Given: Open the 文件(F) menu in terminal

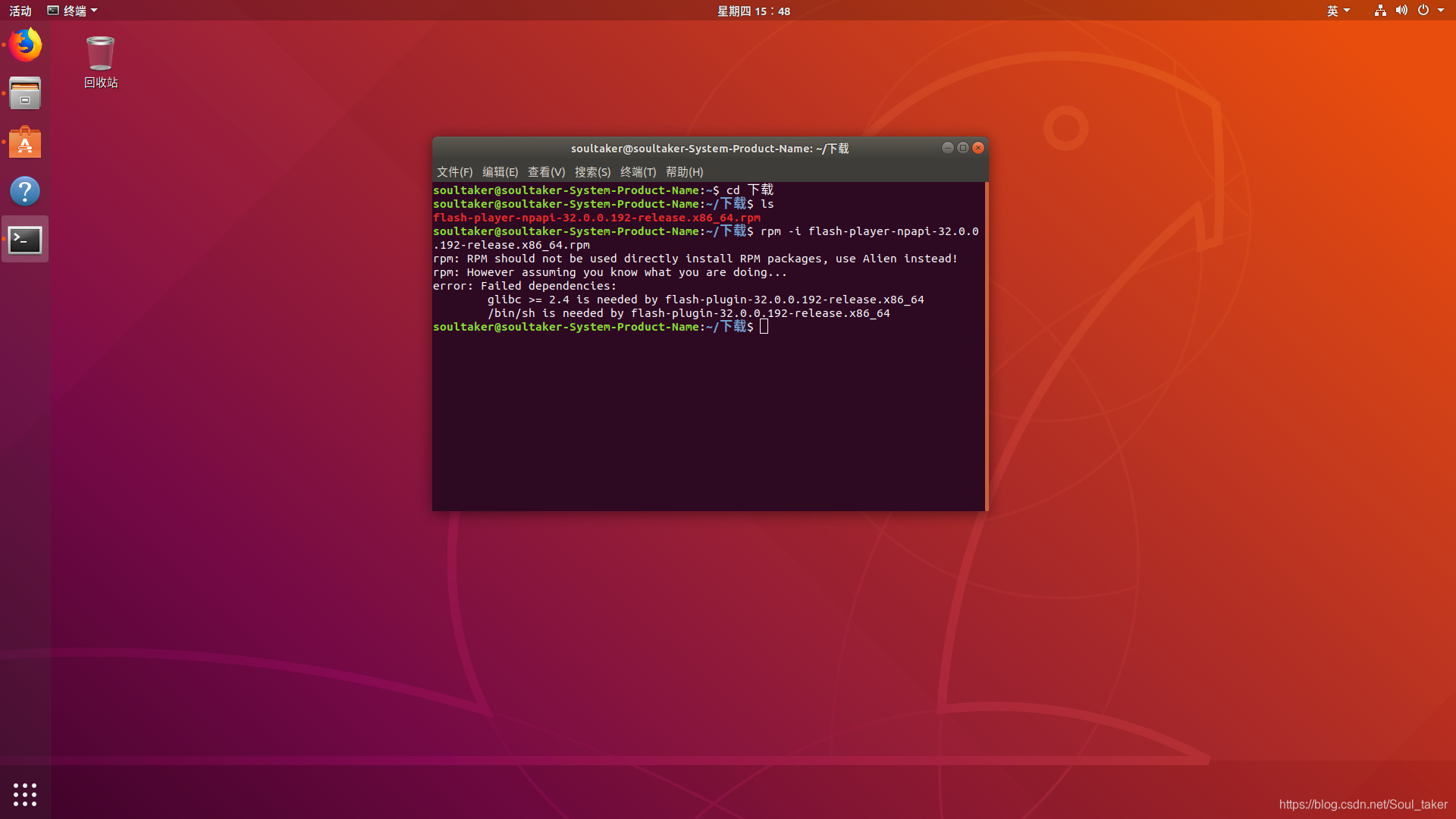Looking at the screenshot, I should click(454, 172).
